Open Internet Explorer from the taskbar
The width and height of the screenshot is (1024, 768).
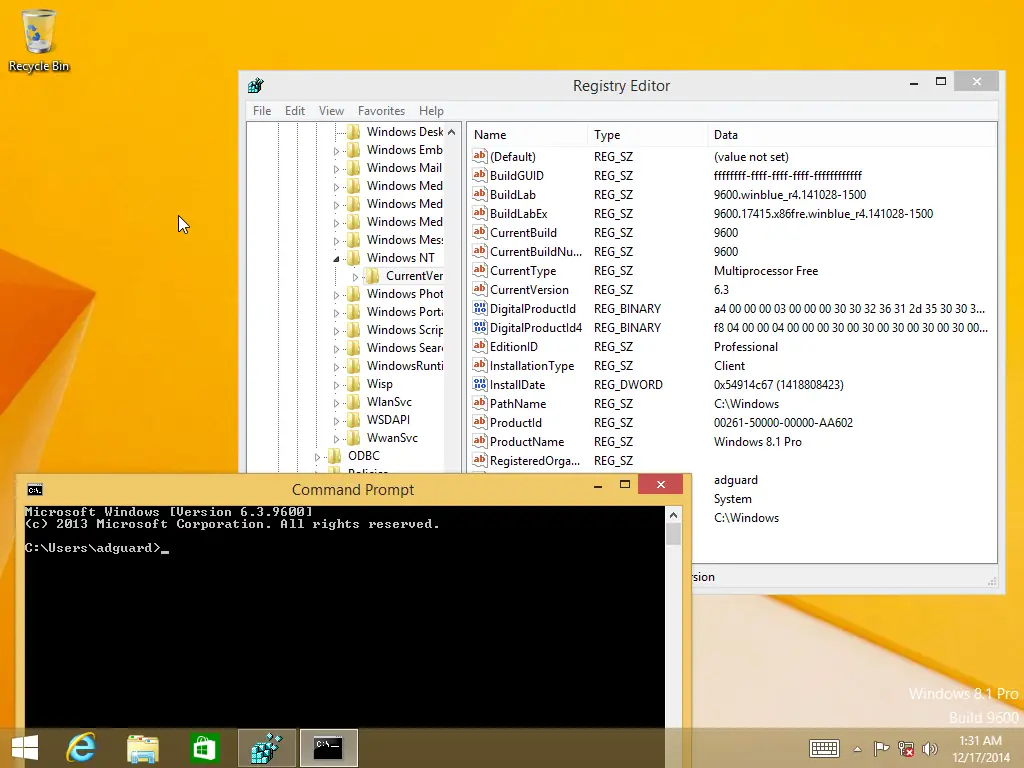click(x=81, y=747)
